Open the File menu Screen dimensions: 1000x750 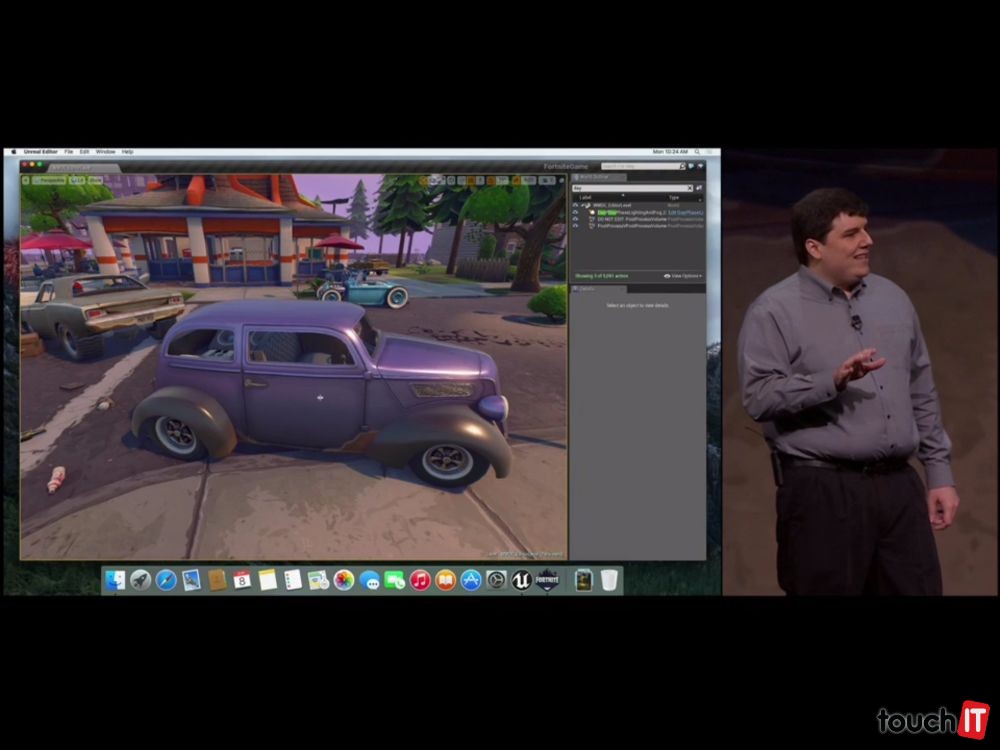point(69,151)
